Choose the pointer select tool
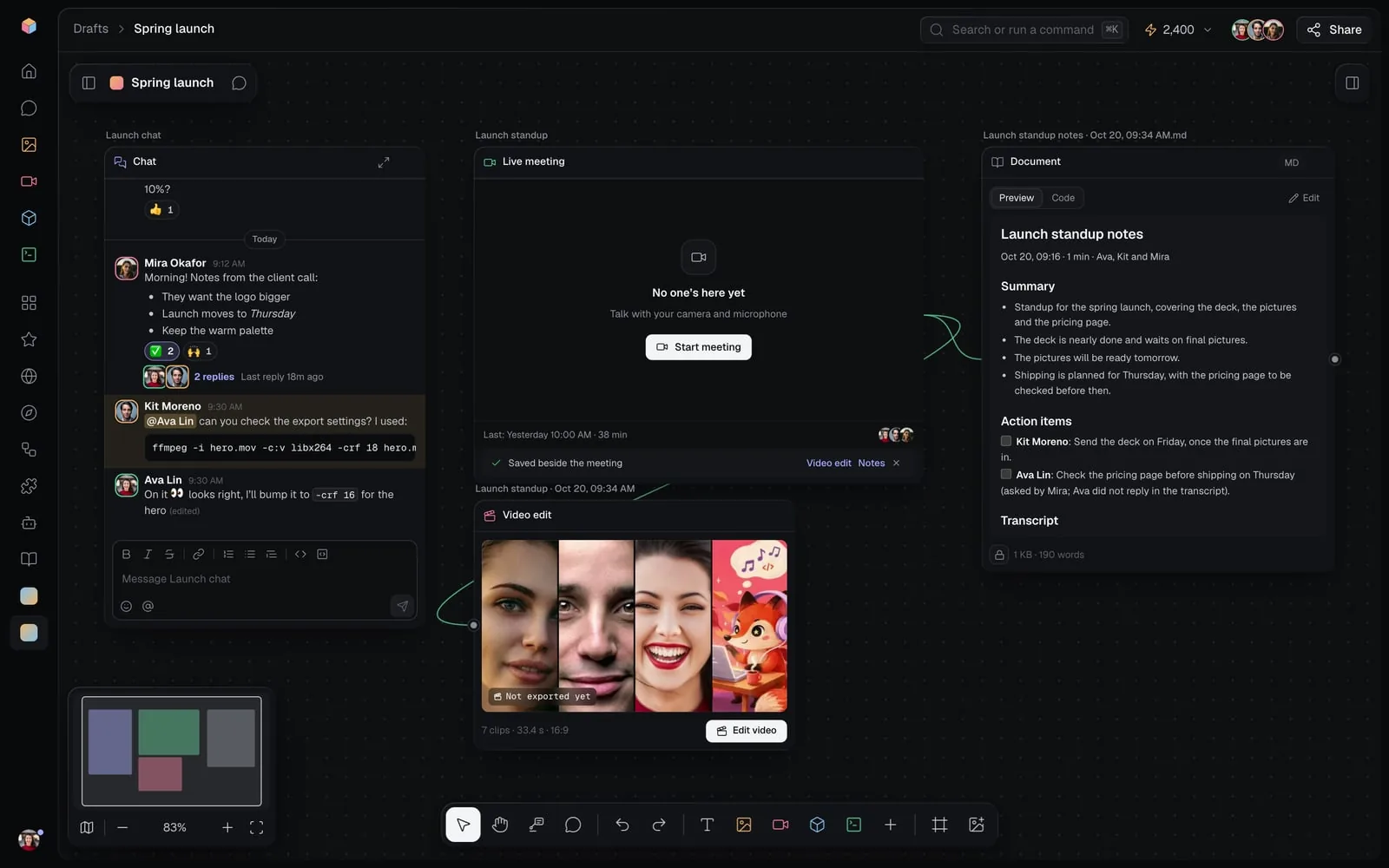The height and width of the screenshot is (868, 1389). click(x=463, y=825)
